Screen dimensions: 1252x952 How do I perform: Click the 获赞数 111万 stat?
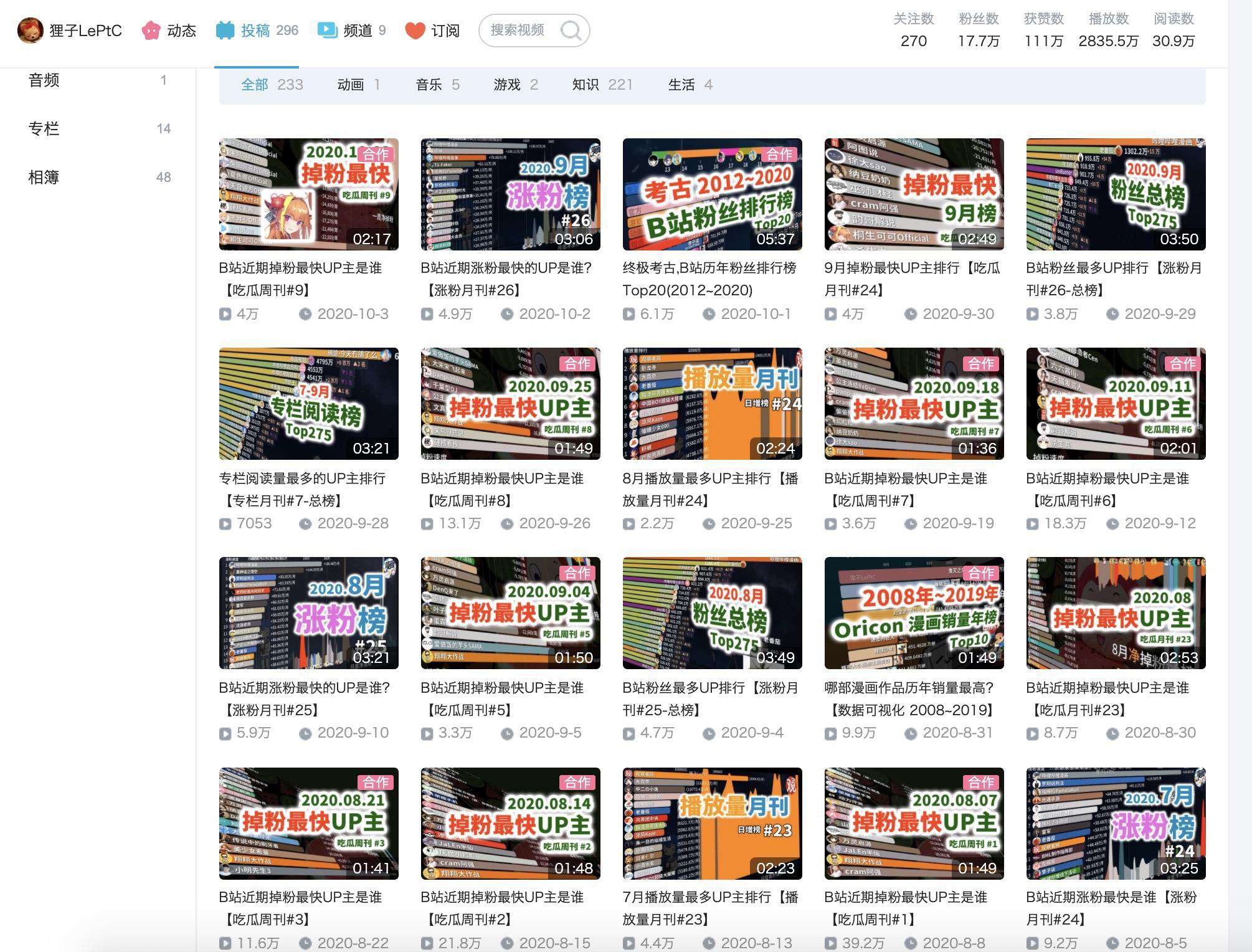pyautogui.click(x=1044, y=30)
